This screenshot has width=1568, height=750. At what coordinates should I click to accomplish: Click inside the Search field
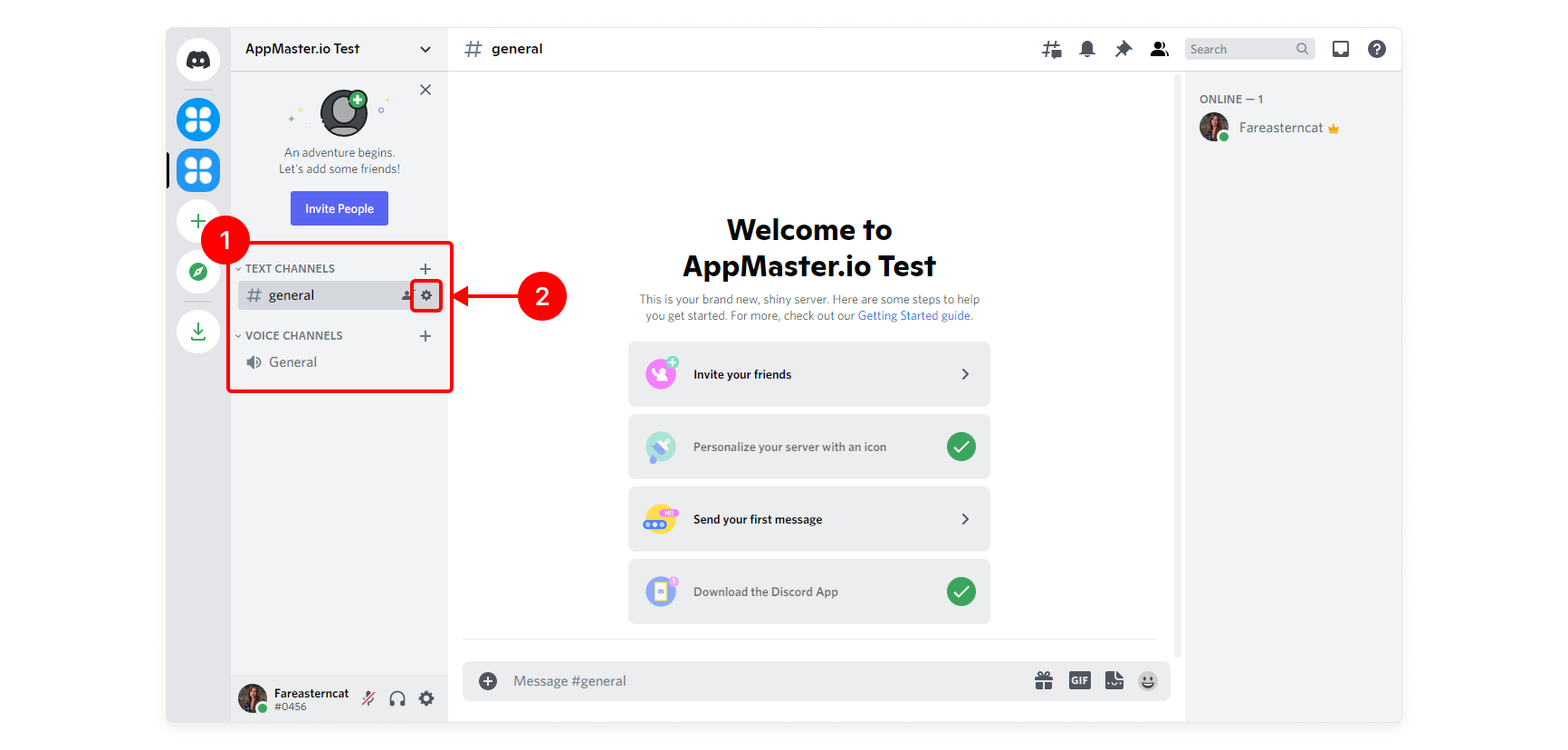click(1249, 49)
